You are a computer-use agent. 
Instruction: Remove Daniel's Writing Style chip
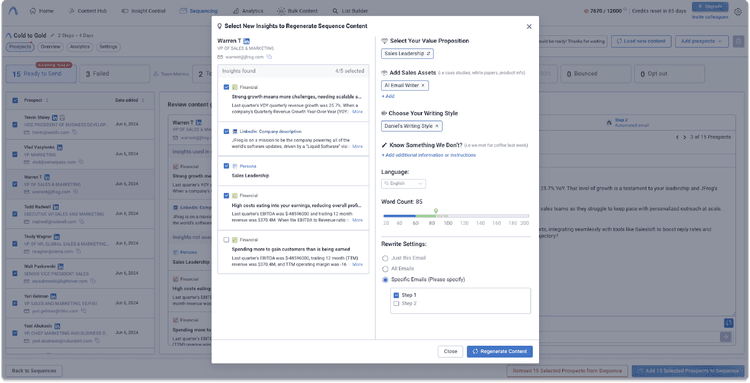[437, 126]
